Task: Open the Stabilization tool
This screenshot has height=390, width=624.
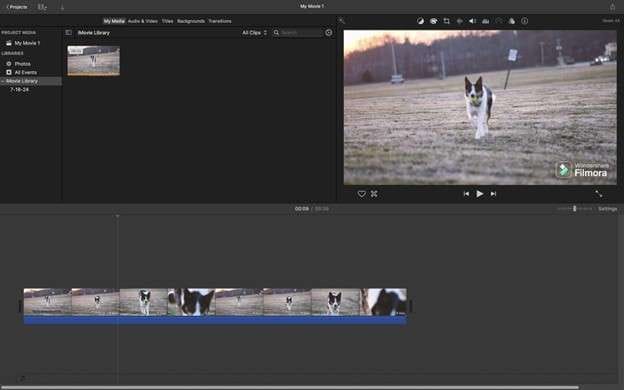Action: [460, 21]
